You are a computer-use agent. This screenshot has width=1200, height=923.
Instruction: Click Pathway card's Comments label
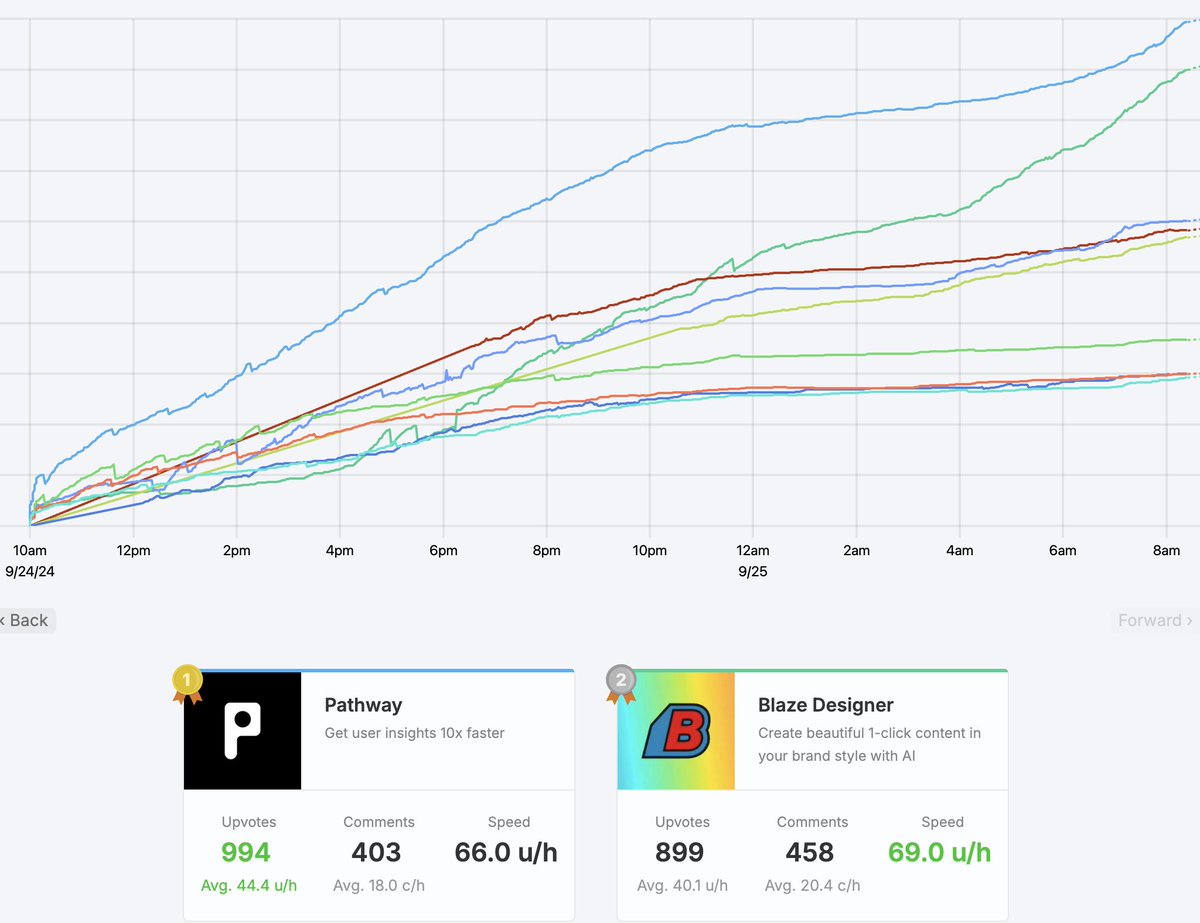[x=379, y=822]
